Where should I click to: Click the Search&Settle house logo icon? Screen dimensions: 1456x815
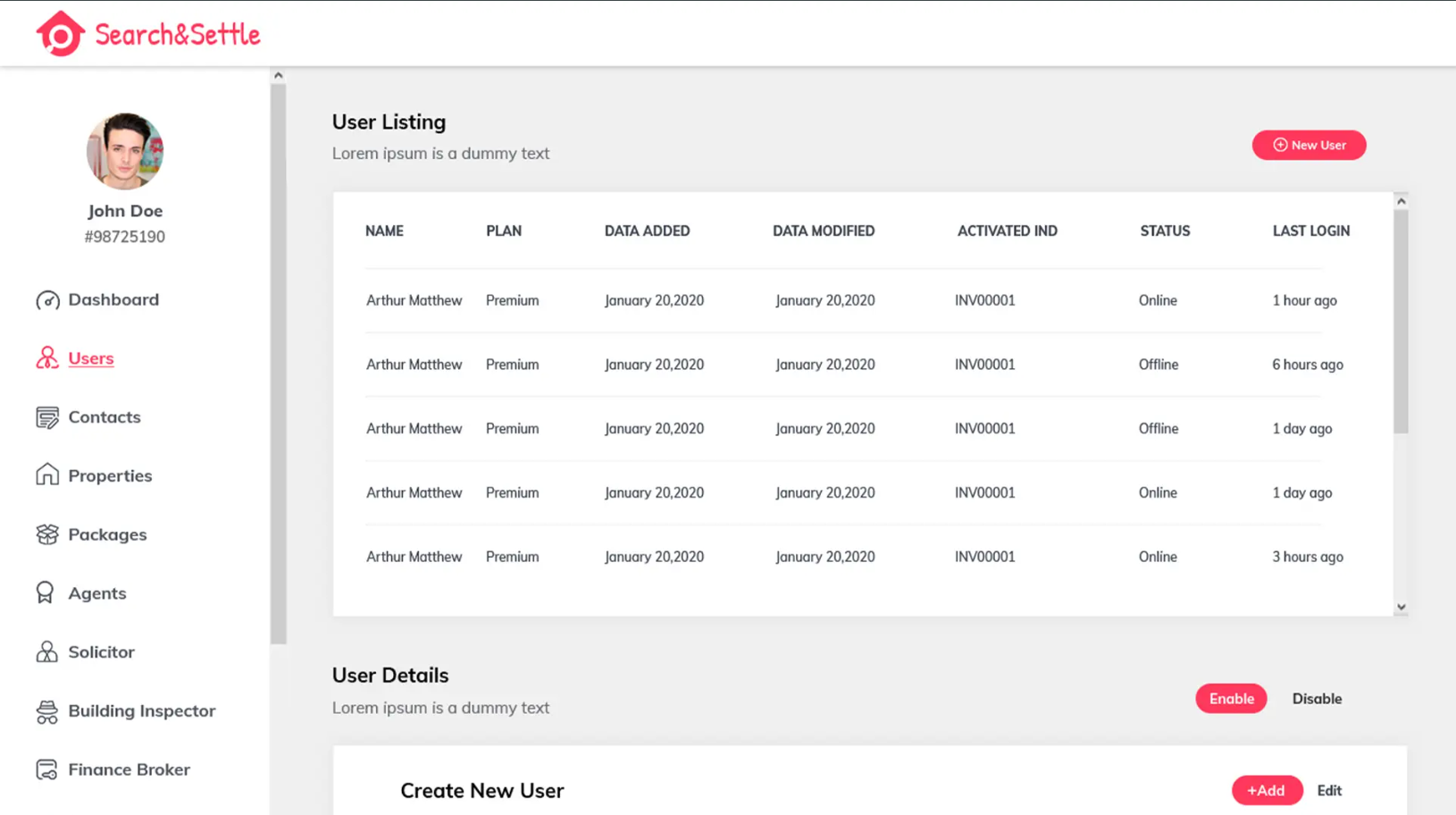60,34
